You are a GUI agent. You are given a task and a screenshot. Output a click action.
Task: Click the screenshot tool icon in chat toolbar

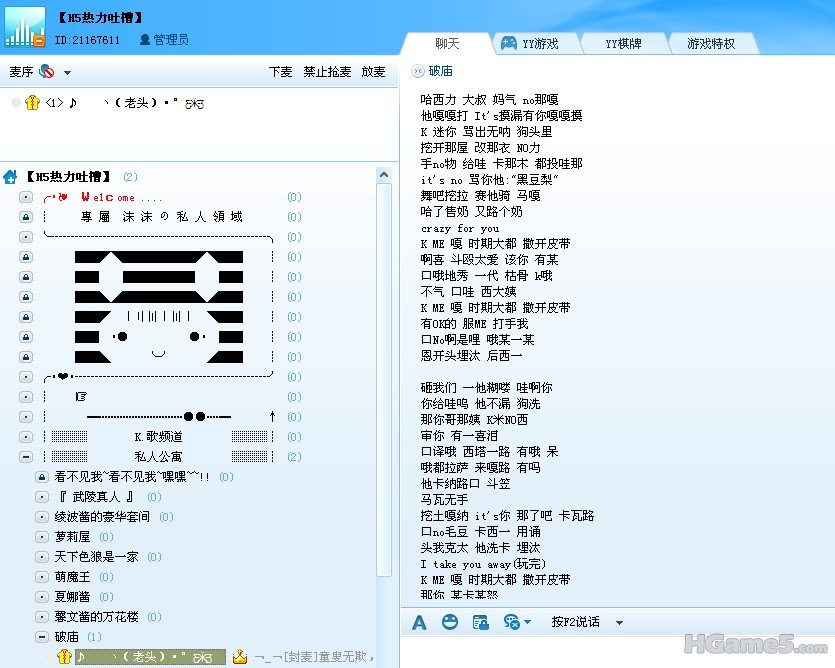(x=481, y=622)
